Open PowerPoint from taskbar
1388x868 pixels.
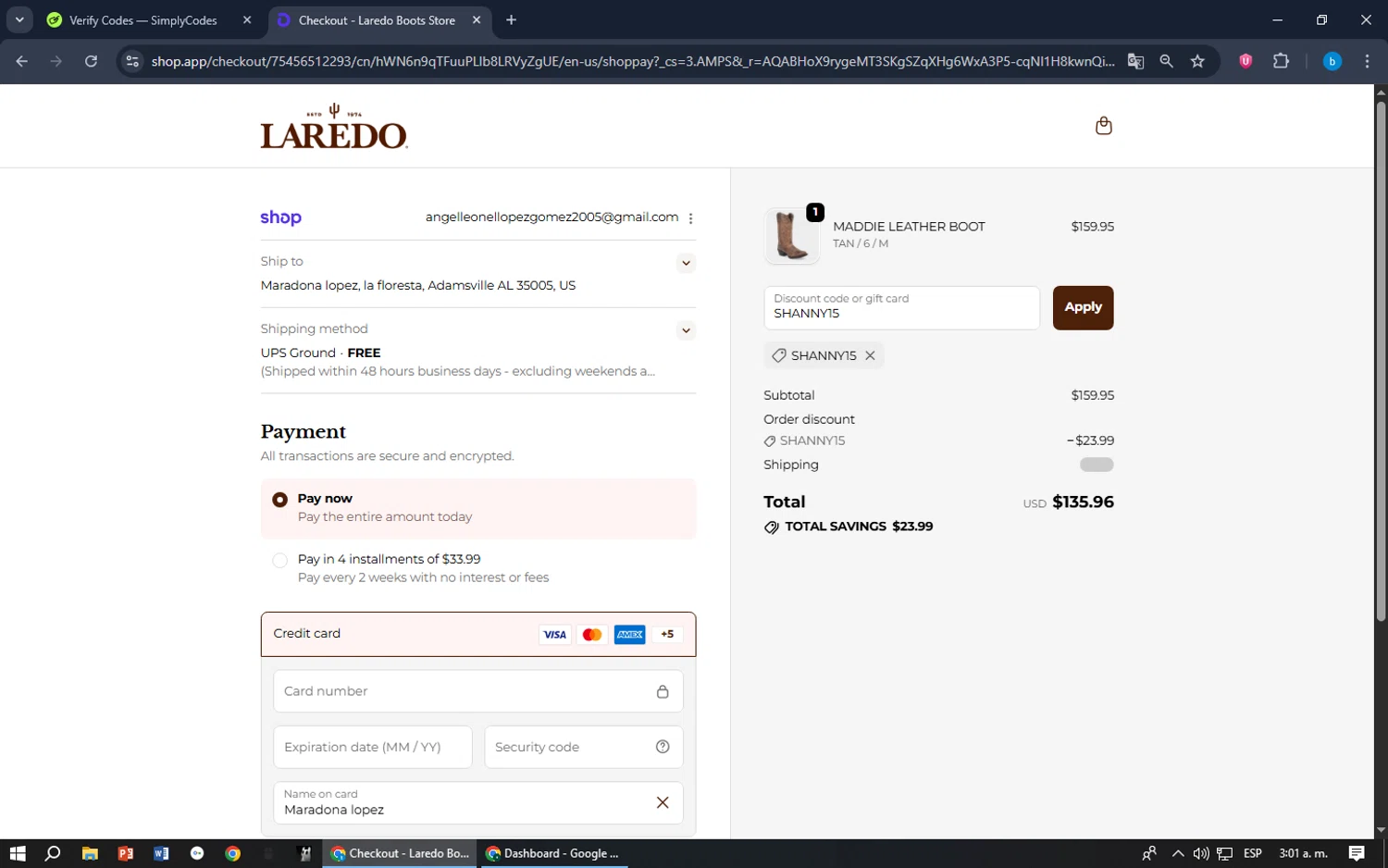tap(126, 853)
